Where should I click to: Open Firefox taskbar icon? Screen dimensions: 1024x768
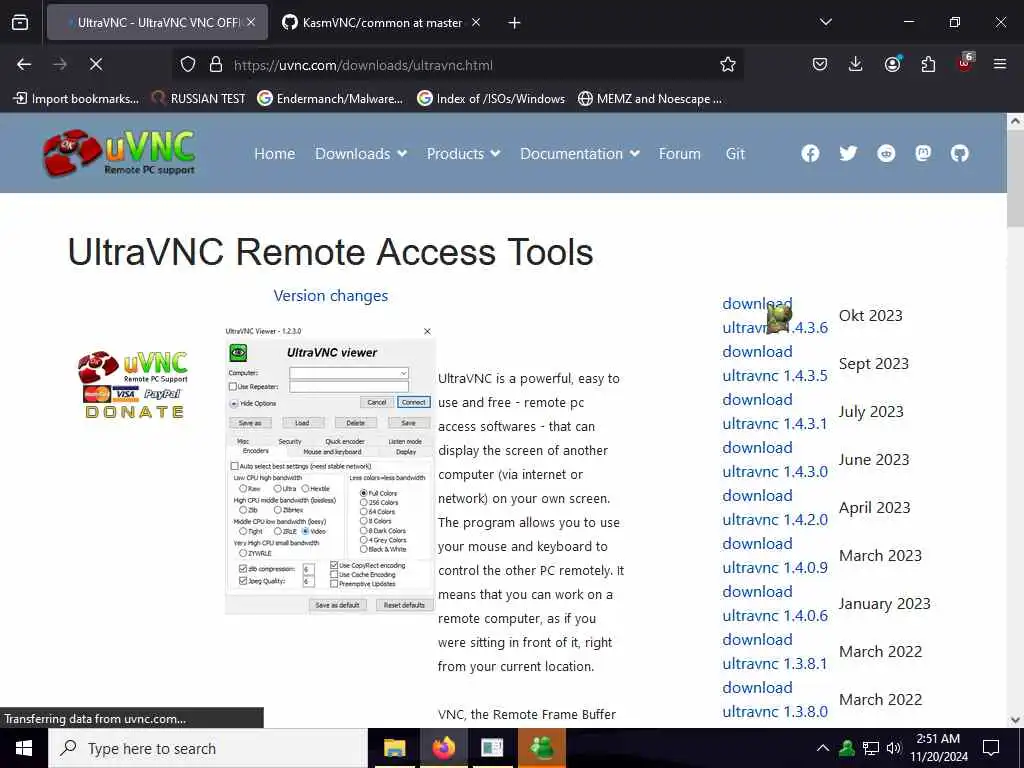click(x=443, y=748)
